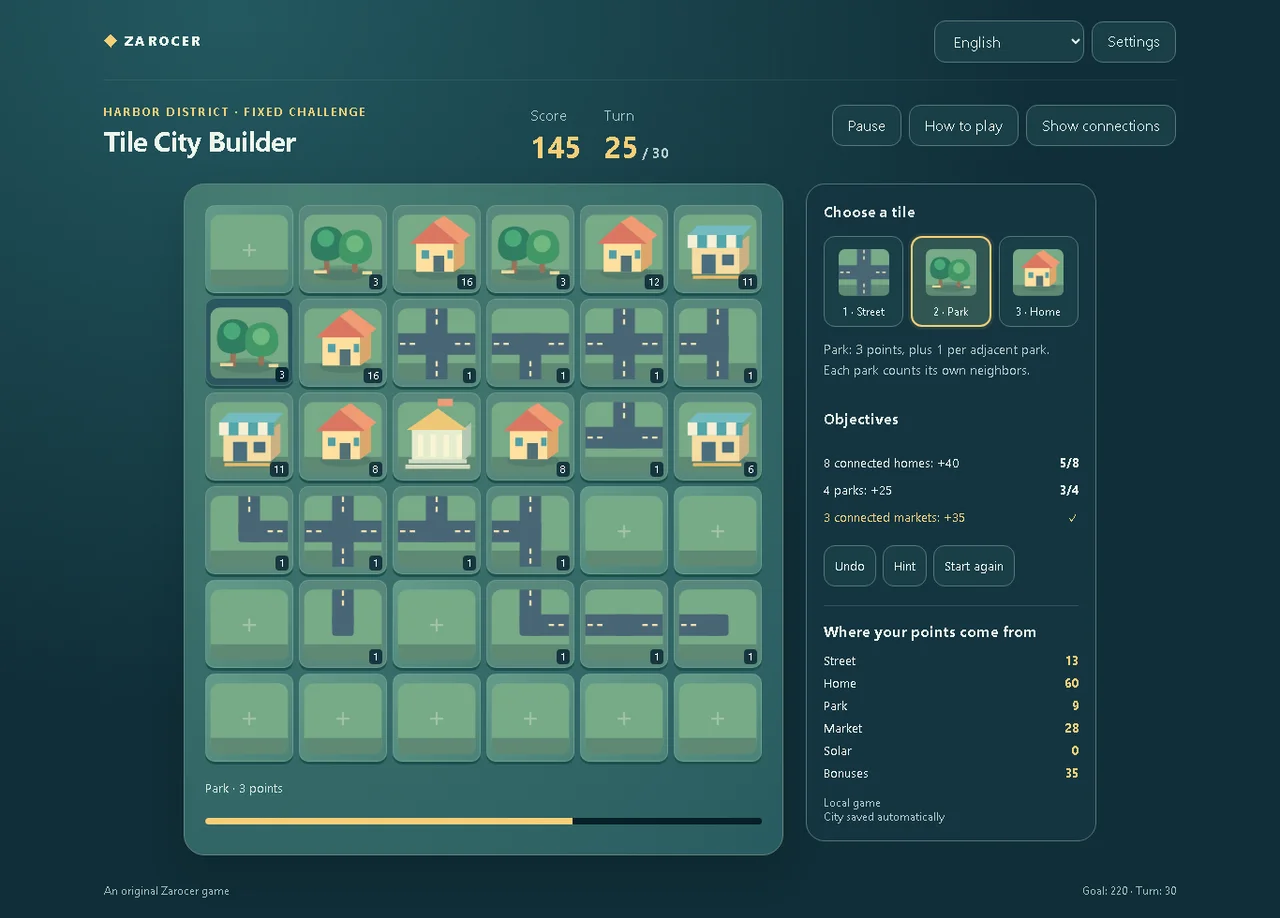This screenshot has width=1280, height=918.
Task: Click the "Goal: 220 · Turn: 30" footer text
Action: 1129,891
